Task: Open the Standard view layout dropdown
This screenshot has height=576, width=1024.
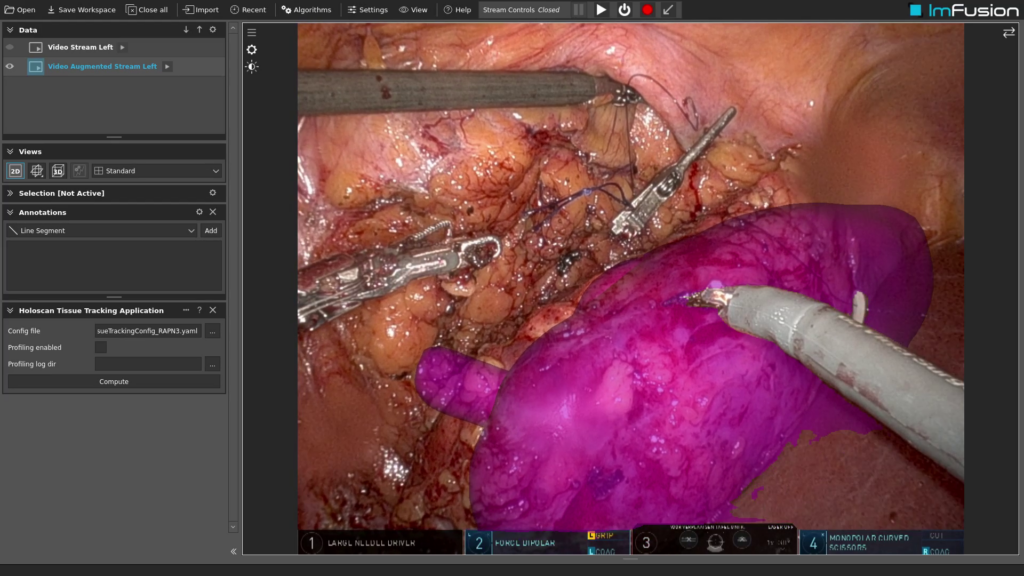Action: (156, 171)
